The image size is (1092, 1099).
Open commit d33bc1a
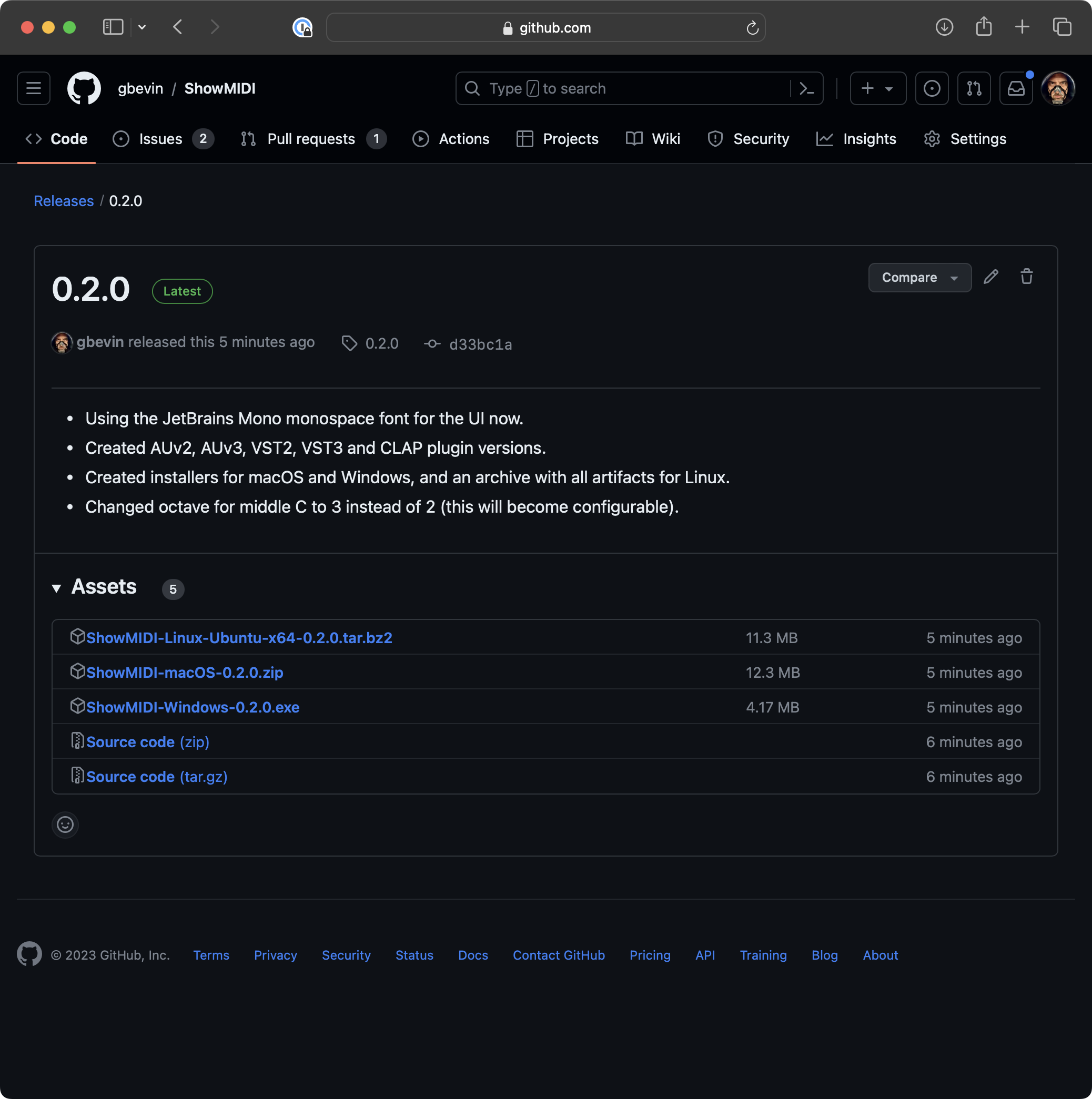tap(480, 344)
